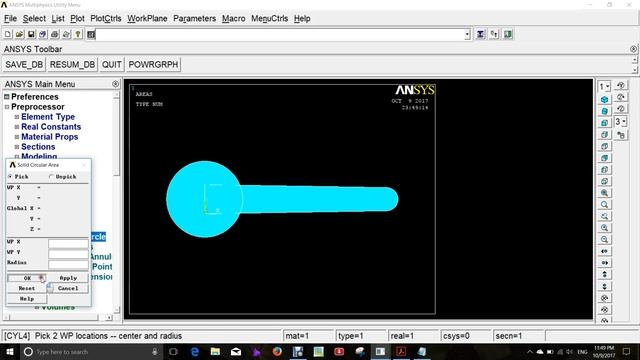This screenshot has width=640, height=360.
Task: Open the Parameters menu
Action: click(x=194, y=19)
